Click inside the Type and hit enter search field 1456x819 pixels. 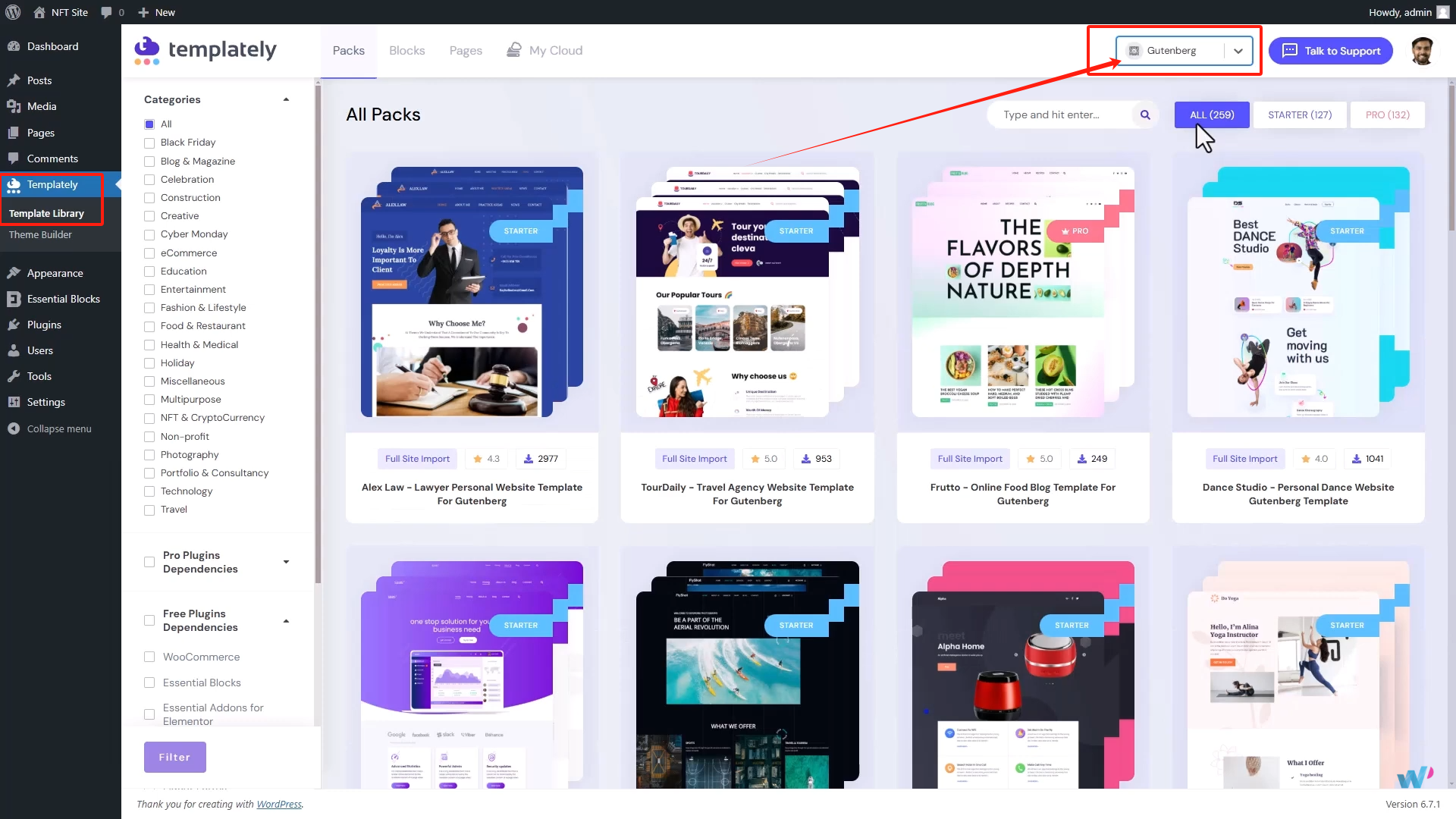1062,115
